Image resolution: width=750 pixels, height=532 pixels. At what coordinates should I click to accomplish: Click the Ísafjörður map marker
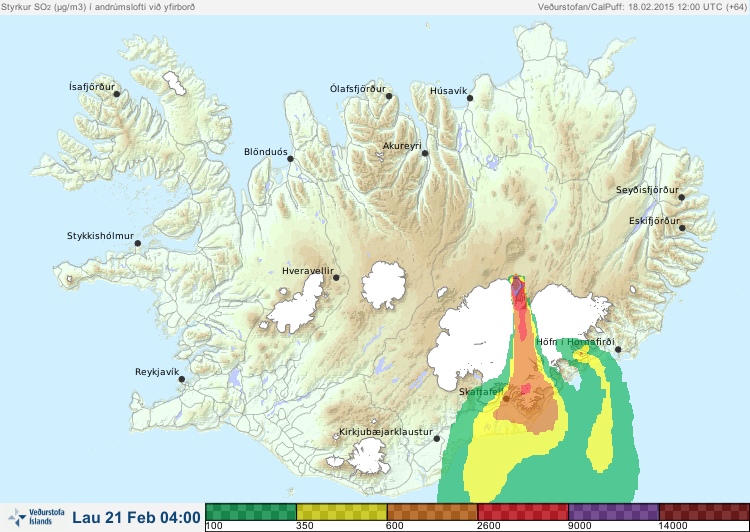(x=116, y=94)
